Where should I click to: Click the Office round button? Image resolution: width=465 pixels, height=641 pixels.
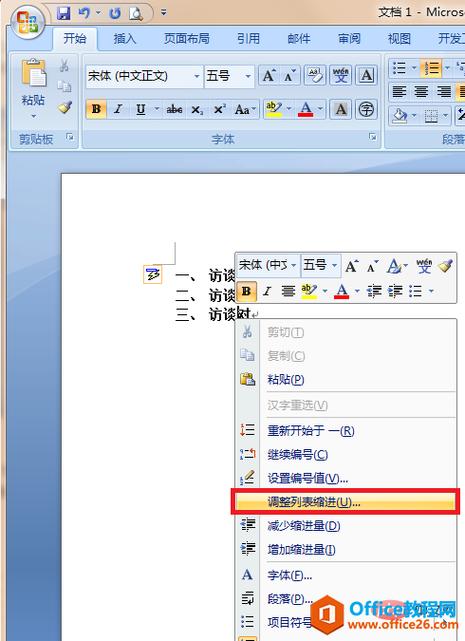28,22
